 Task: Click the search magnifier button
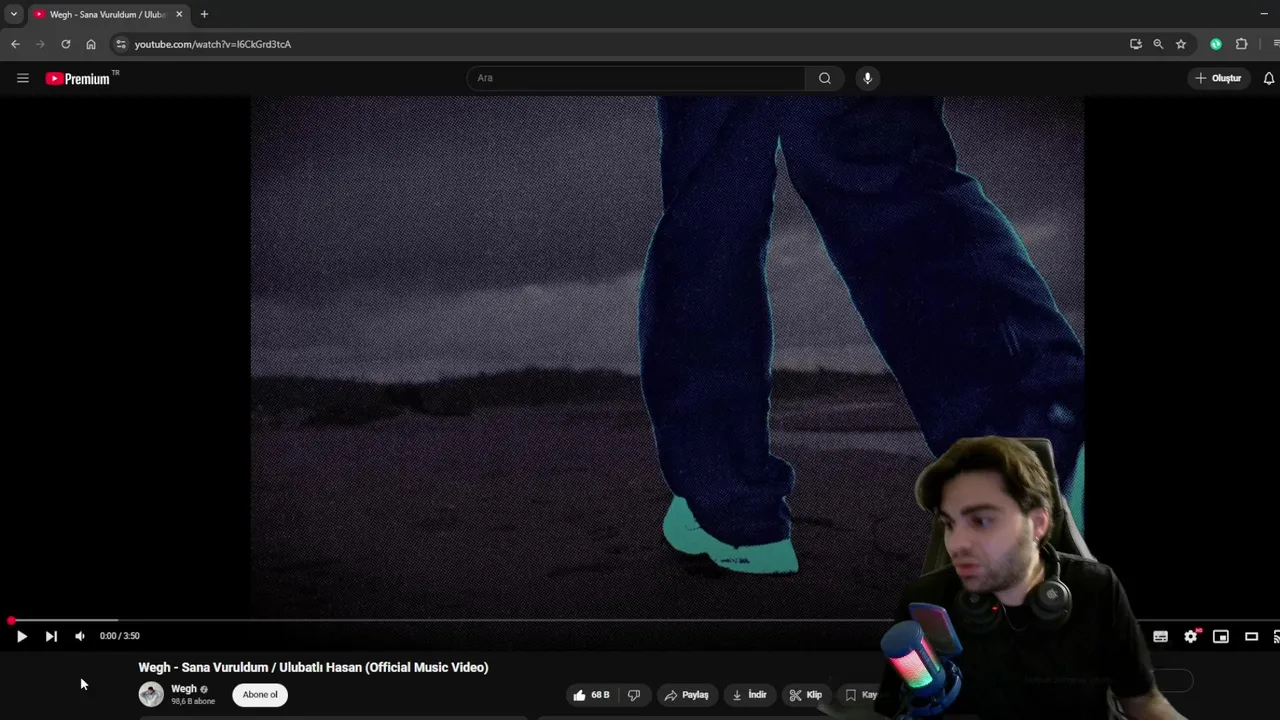[824, 78]
